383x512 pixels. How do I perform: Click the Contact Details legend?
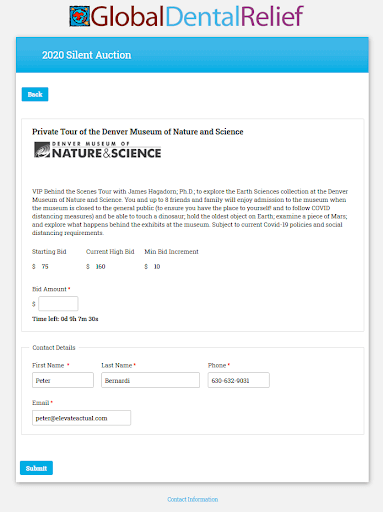click(x=54, y=348)
